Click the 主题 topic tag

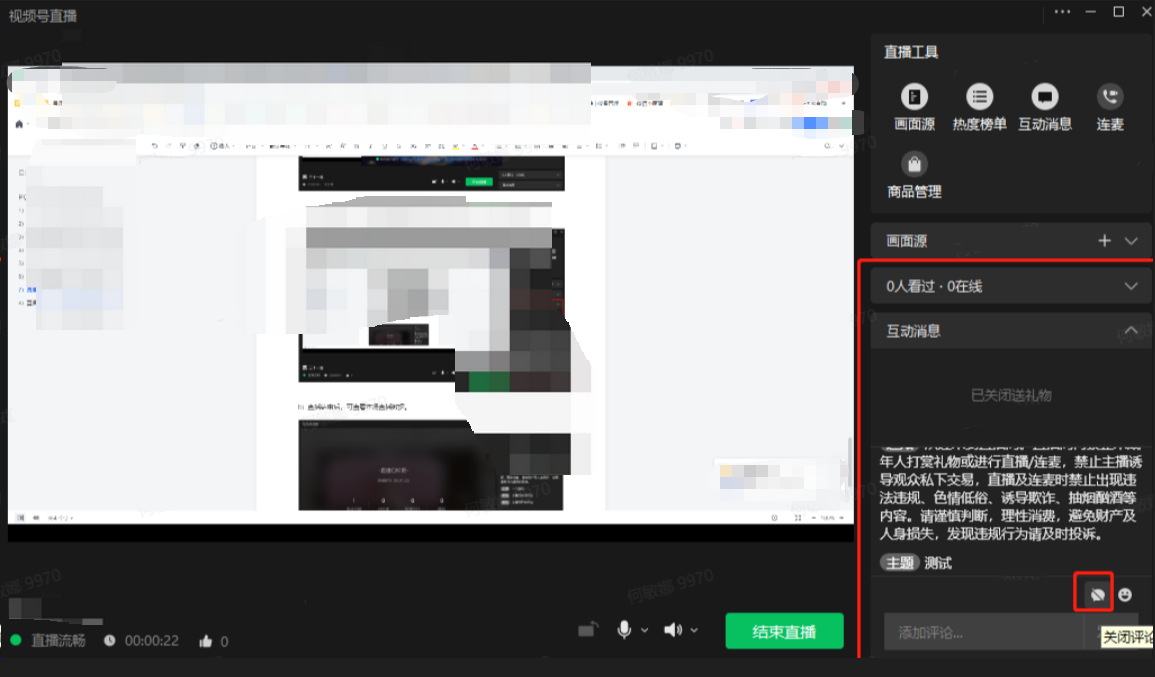(x=899, y=563)
